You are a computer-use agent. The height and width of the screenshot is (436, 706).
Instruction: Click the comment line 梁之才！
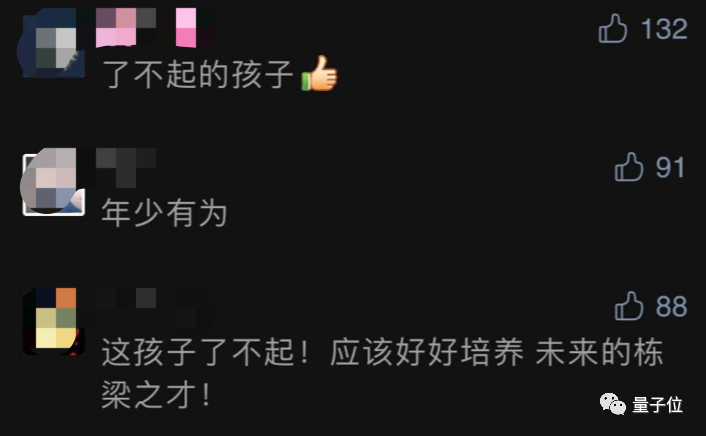tap(156, 395)
